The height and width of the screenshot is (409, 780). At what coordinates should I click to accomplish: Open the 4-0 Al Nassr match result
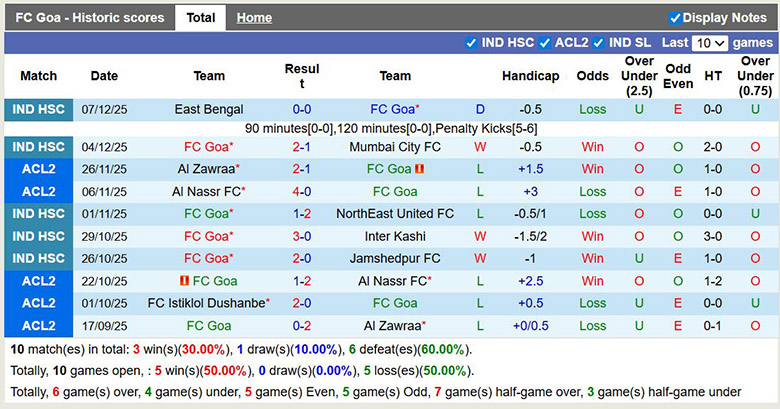click(x=301, y=191)
